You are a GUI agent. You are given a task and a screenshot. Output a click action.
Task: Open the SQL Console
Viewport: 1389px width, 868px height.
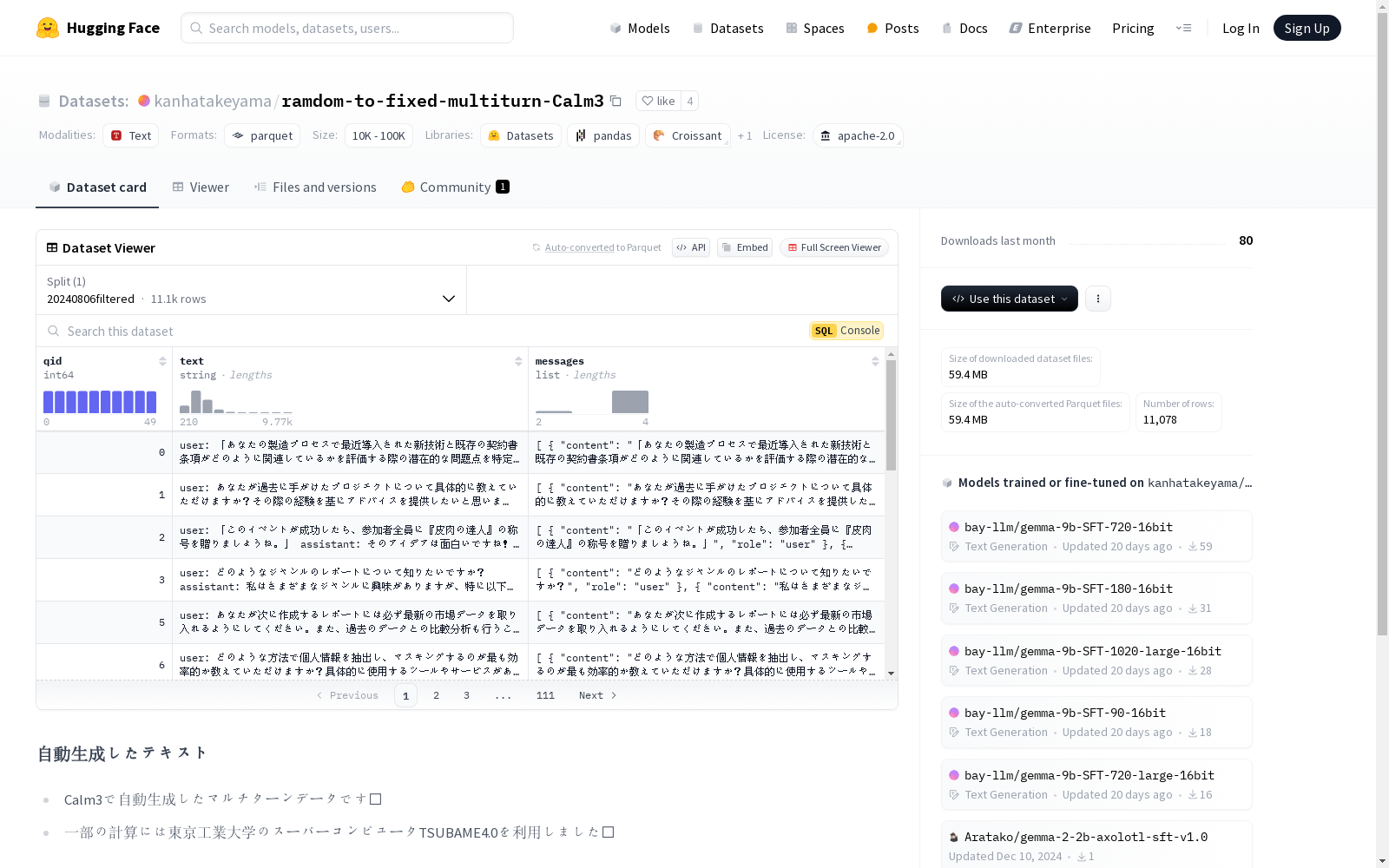coord(846,331)
